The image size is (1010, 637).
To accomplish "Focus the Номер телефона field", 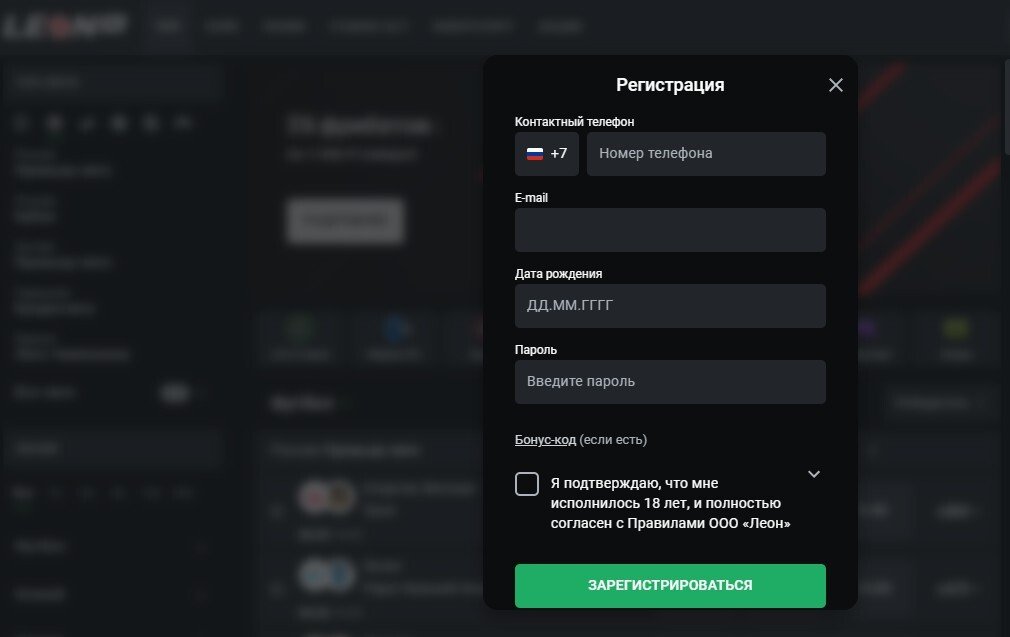I will (706, 154).
